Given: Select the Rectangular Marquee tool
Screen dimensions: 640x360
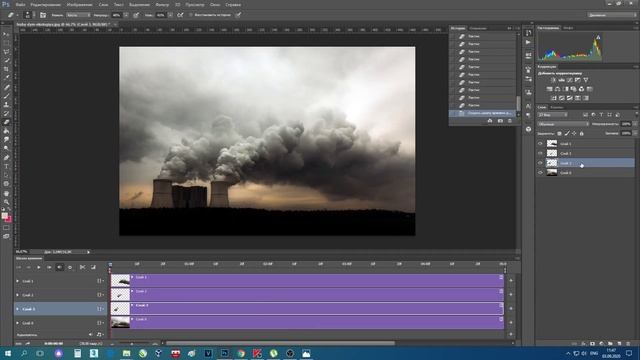Looking at the screenshot, I should click(x=6, y=43).
